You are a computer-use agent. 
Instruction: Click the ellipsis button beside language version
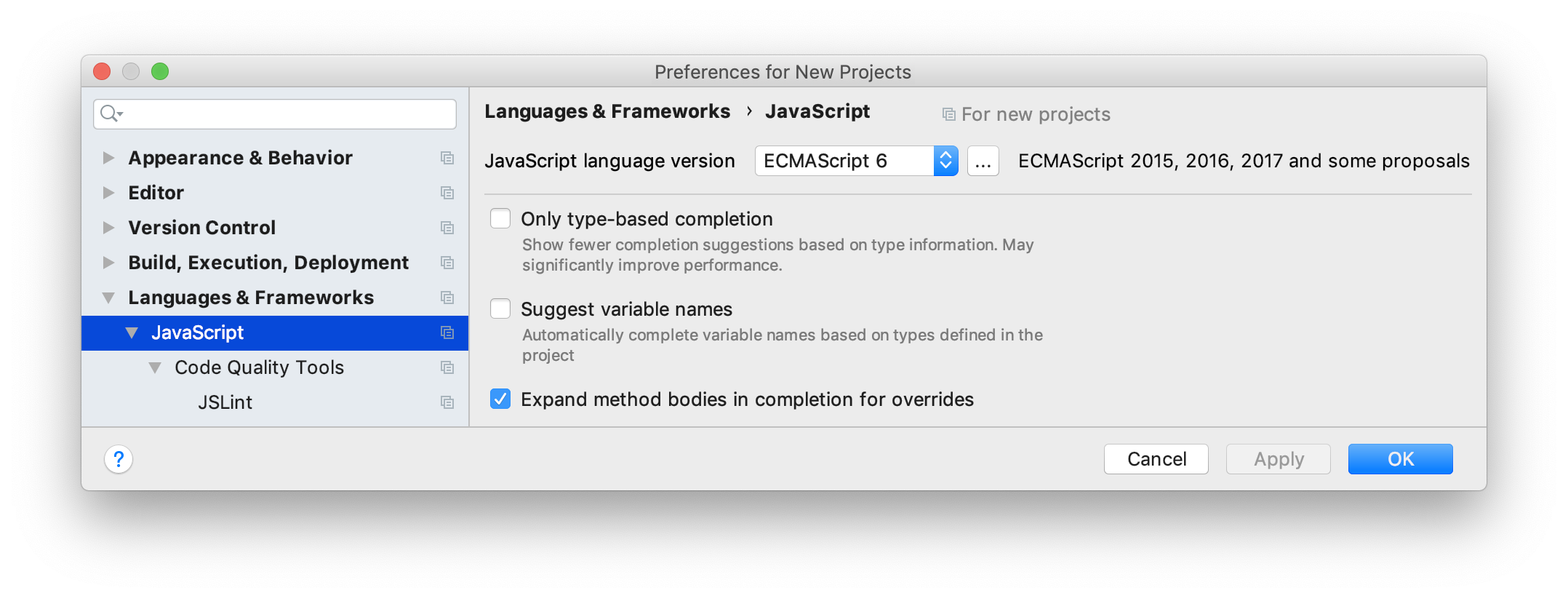click(x=983, y=161)
